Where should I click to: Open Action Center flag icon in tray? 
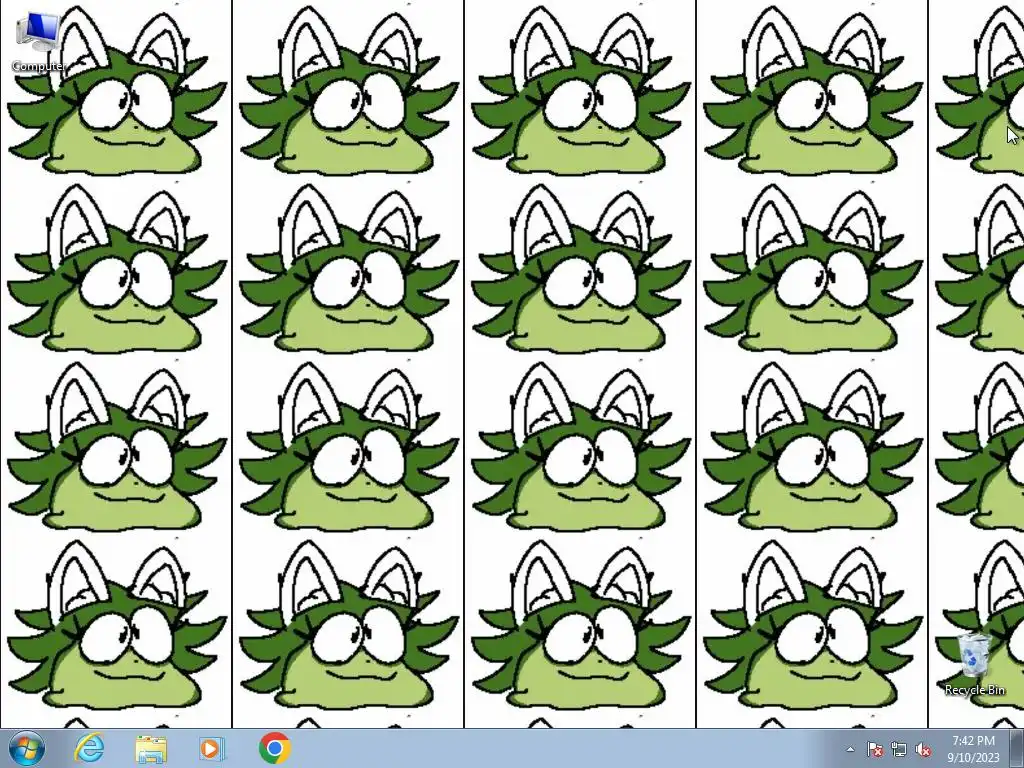click(x=875, y=749)
